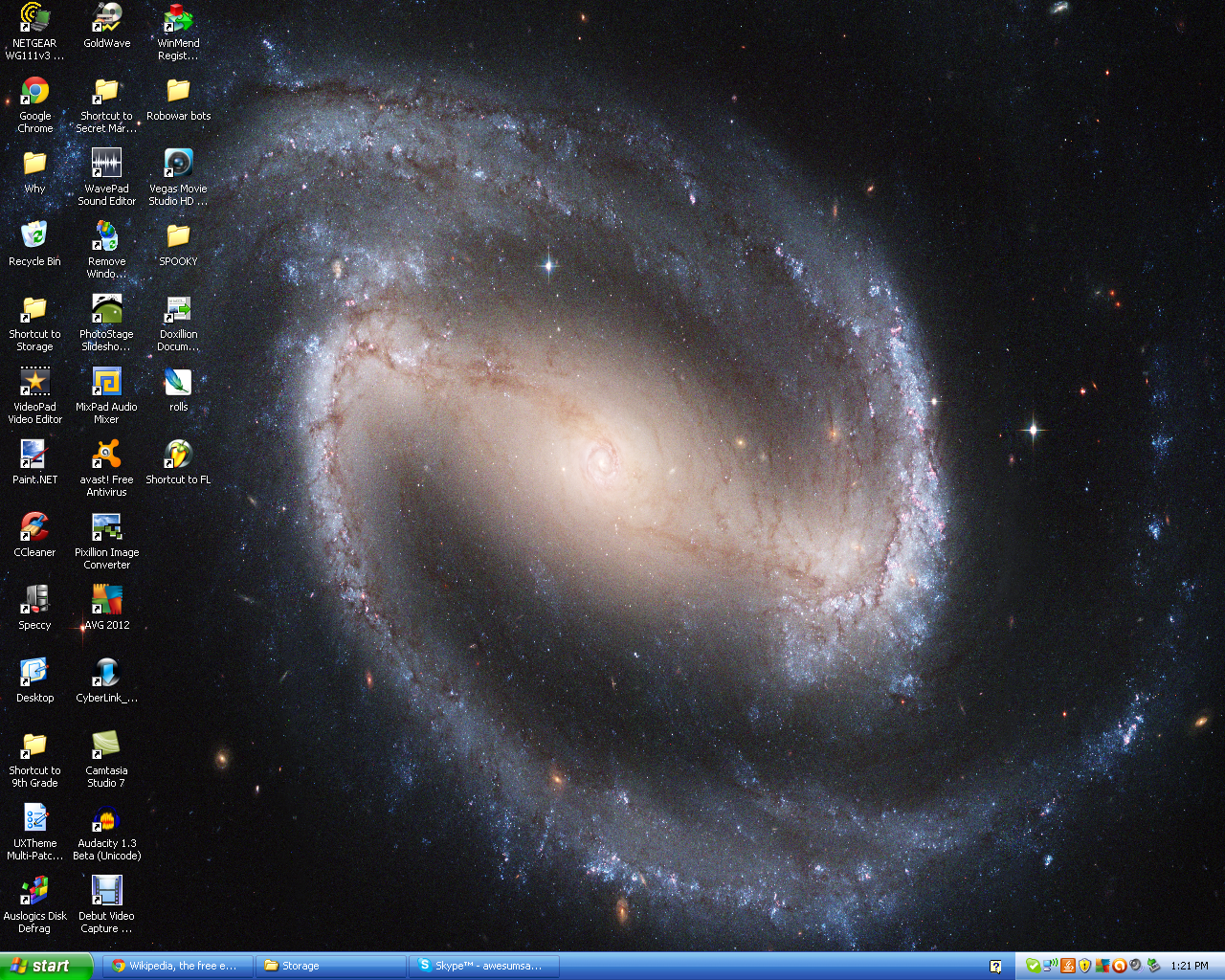Select the GoldWave desktop shortcut

pyautogui.click(x=106, y=26)
